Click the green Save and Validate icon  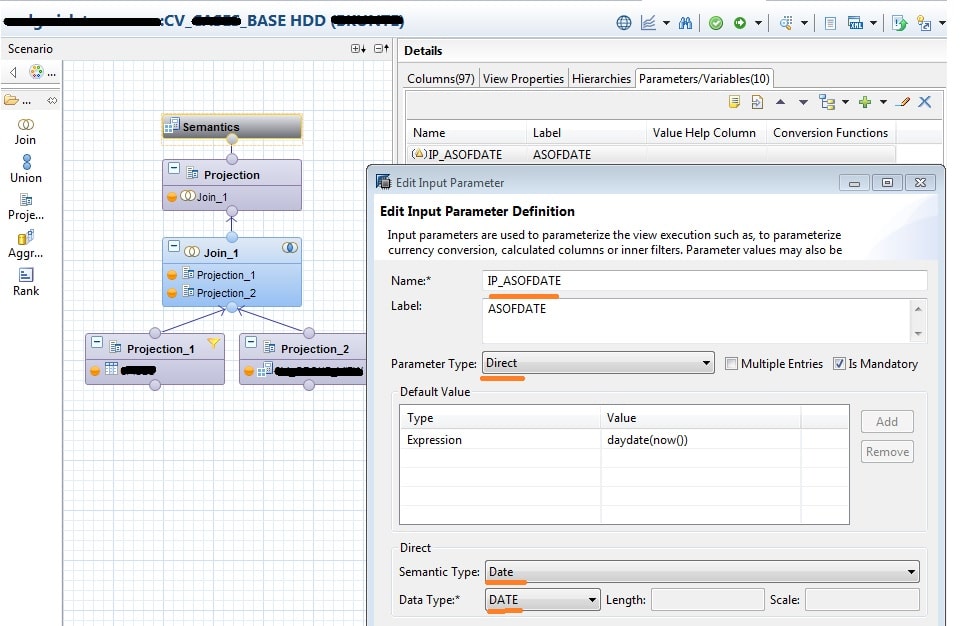tap(716, 22)
